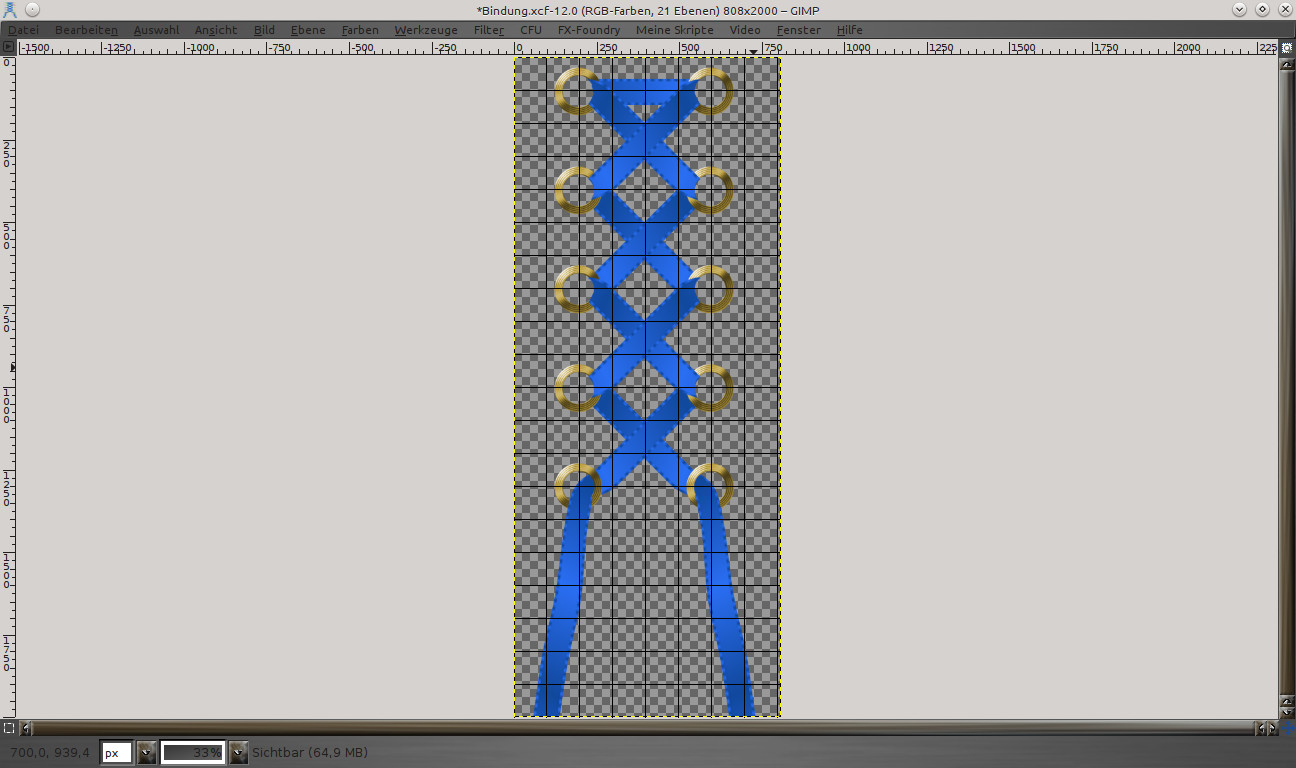Open the Bild menu
The width and height of the screenshot is (1296, 768).
(x=264, y=30)
